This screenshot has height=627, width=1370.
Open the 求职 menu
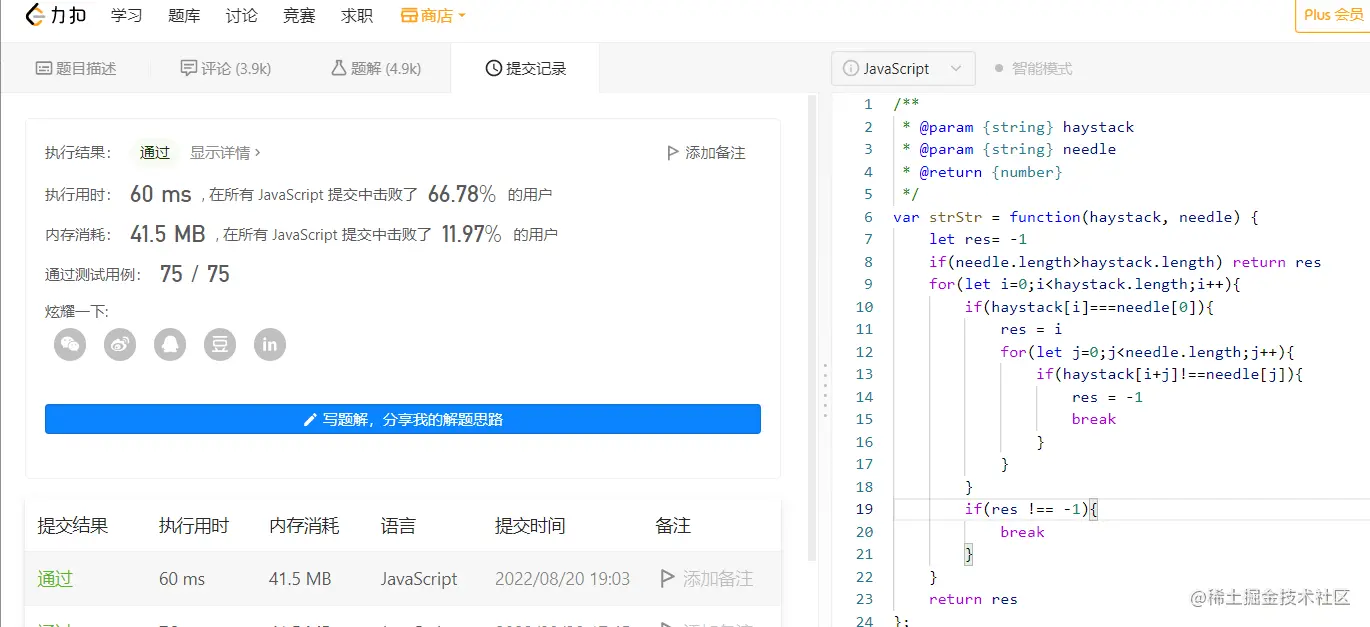[x=357, y=15]
